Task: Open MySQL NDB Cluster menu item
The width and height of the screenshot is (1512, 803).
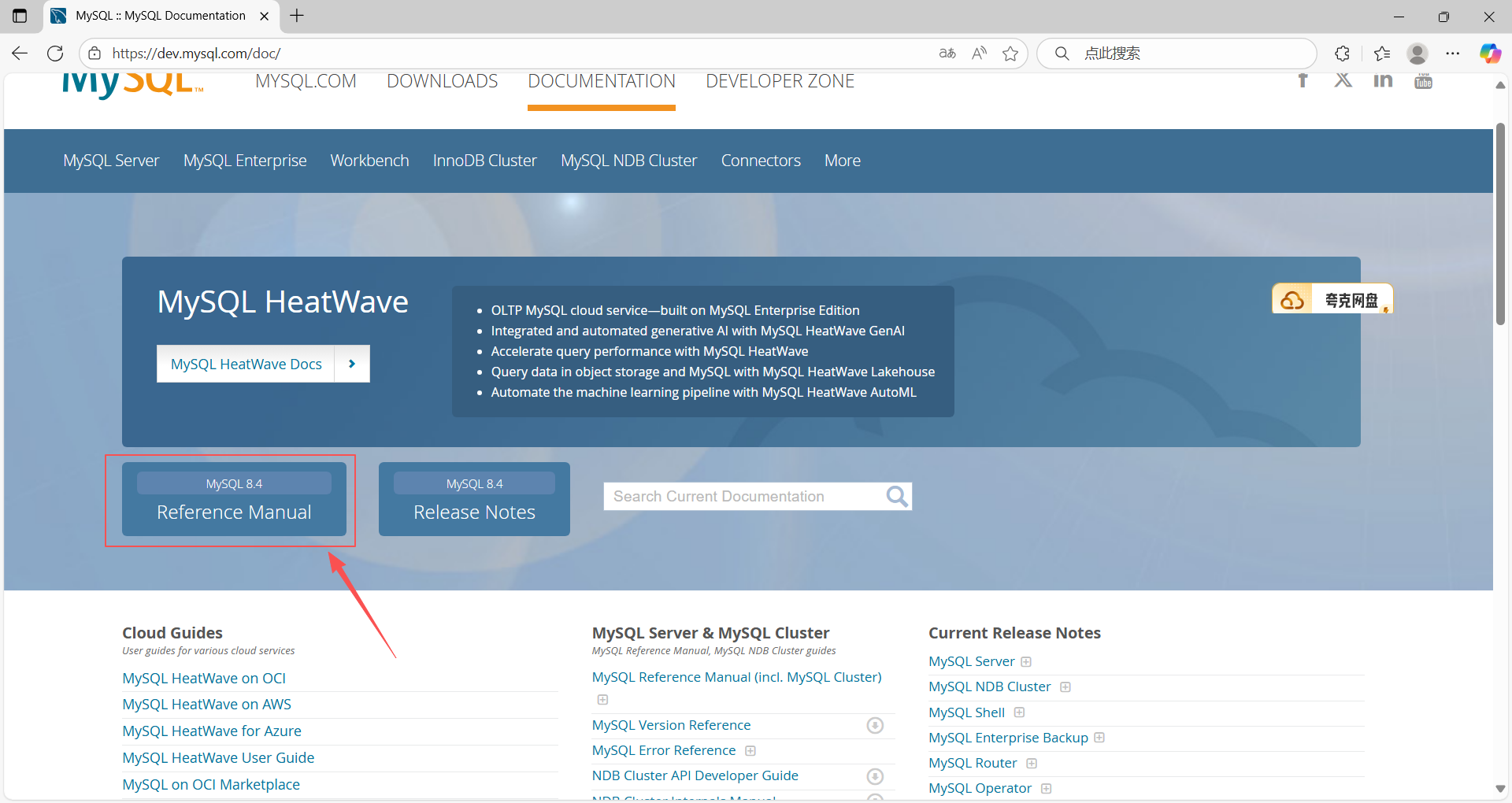Action: point(628,161)
